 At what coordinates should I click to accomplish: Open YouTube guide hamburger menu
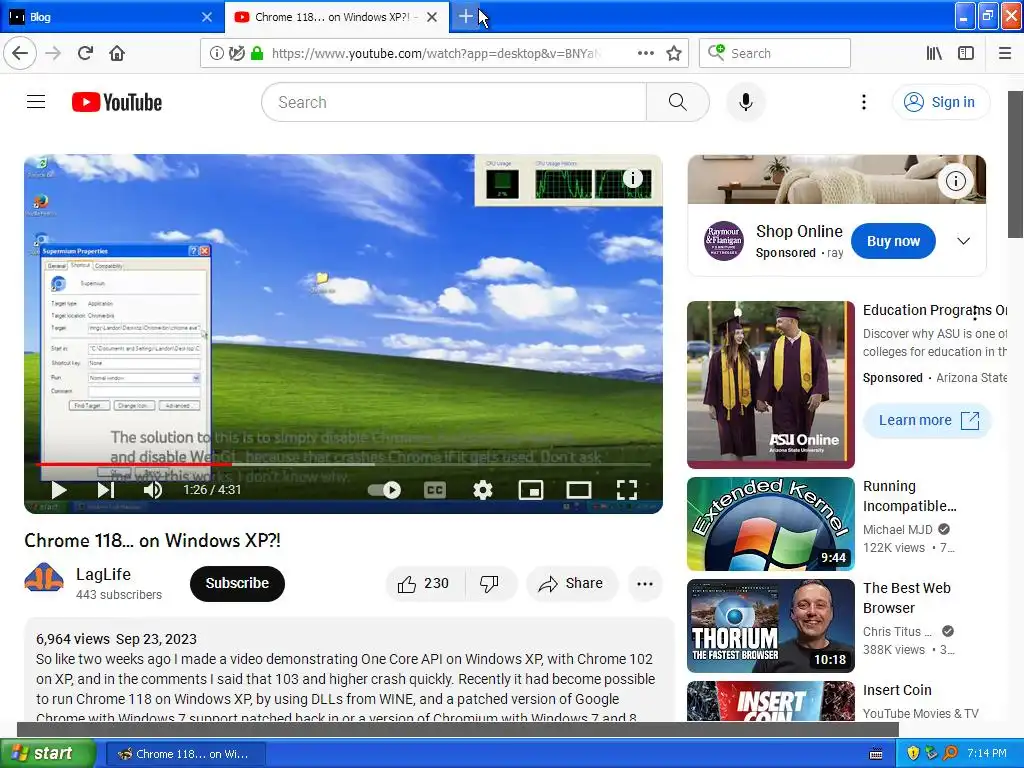pos(36,102)
